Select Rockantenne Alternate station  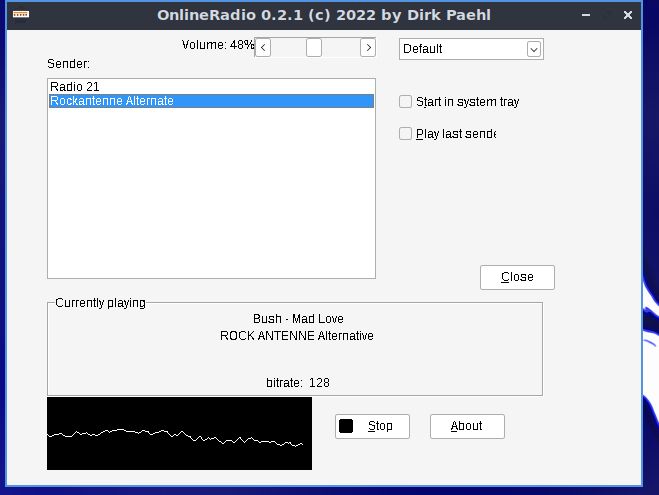pyautogui.click(x=211, y=101)
